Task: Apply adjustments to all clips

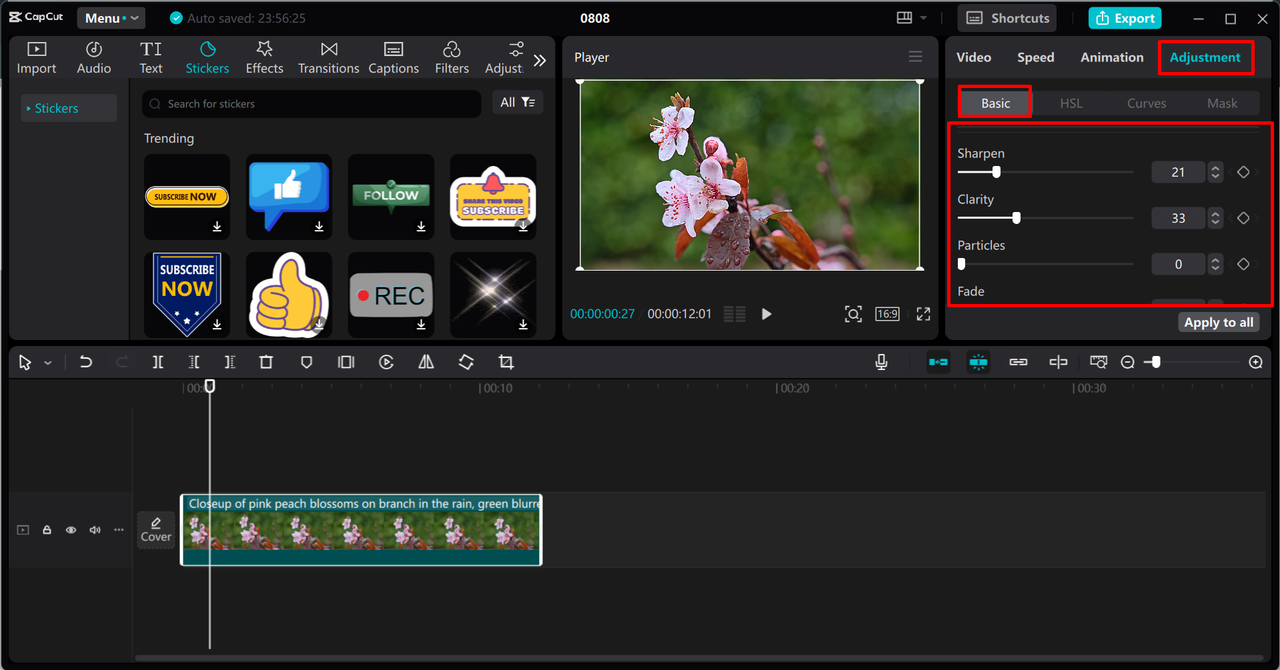Action: pos(1218,322)
